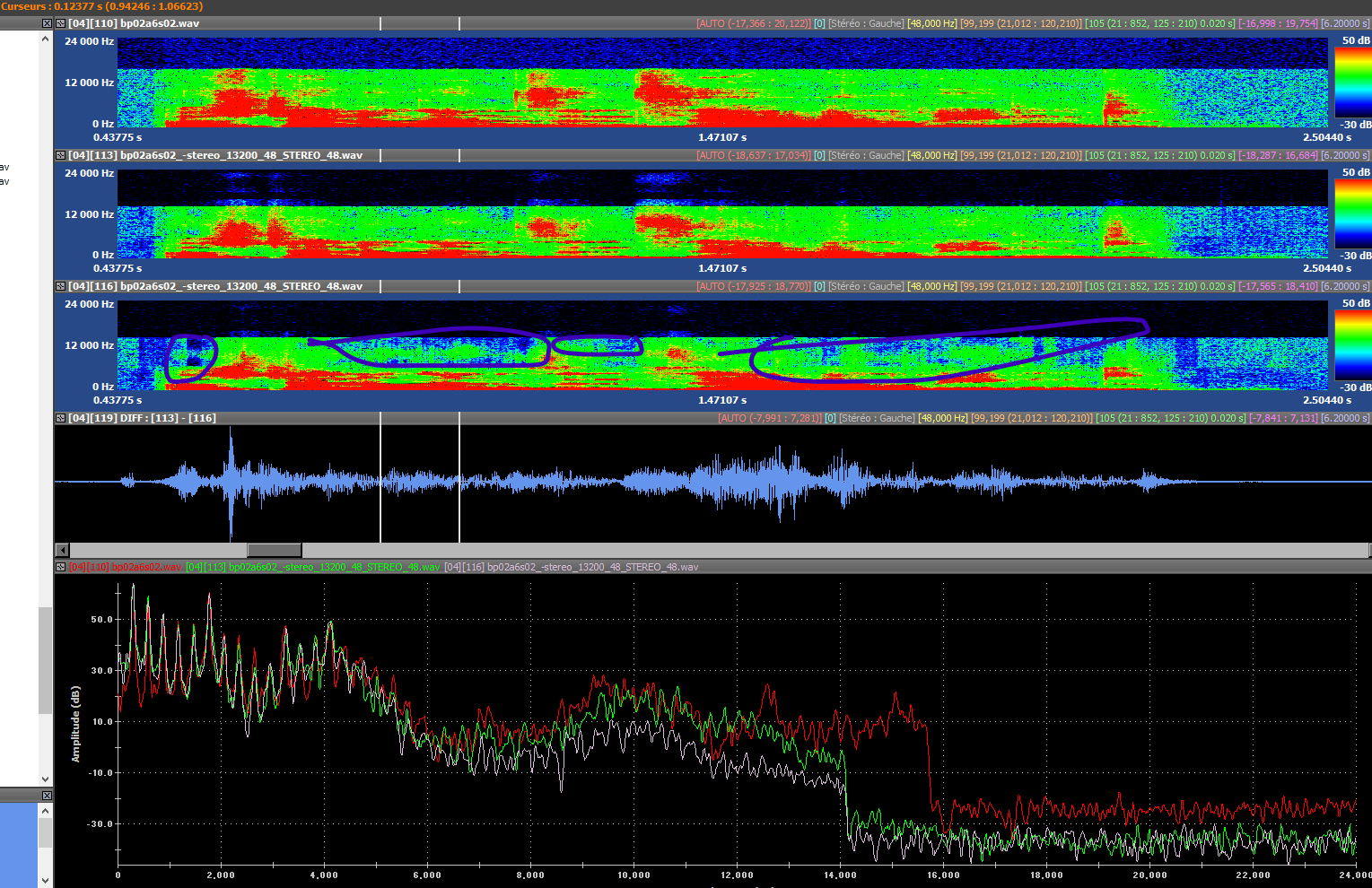Click the spectrum plot panel icon beside red legend

click(60, 567)
